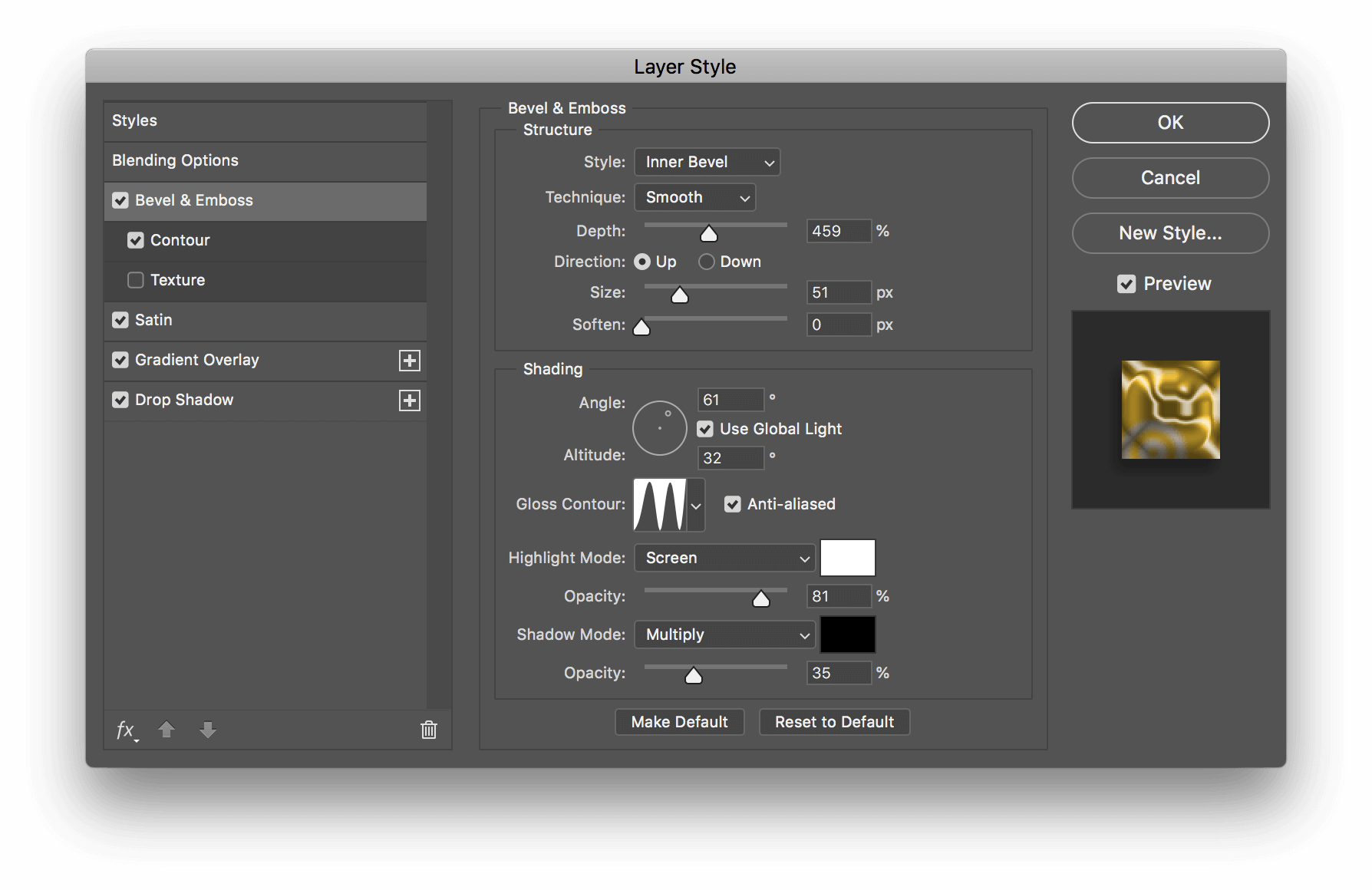Screen dimensions: 1372x890
Task: Add another Drop Shadow via plus icon
Action: click(410, 400)
